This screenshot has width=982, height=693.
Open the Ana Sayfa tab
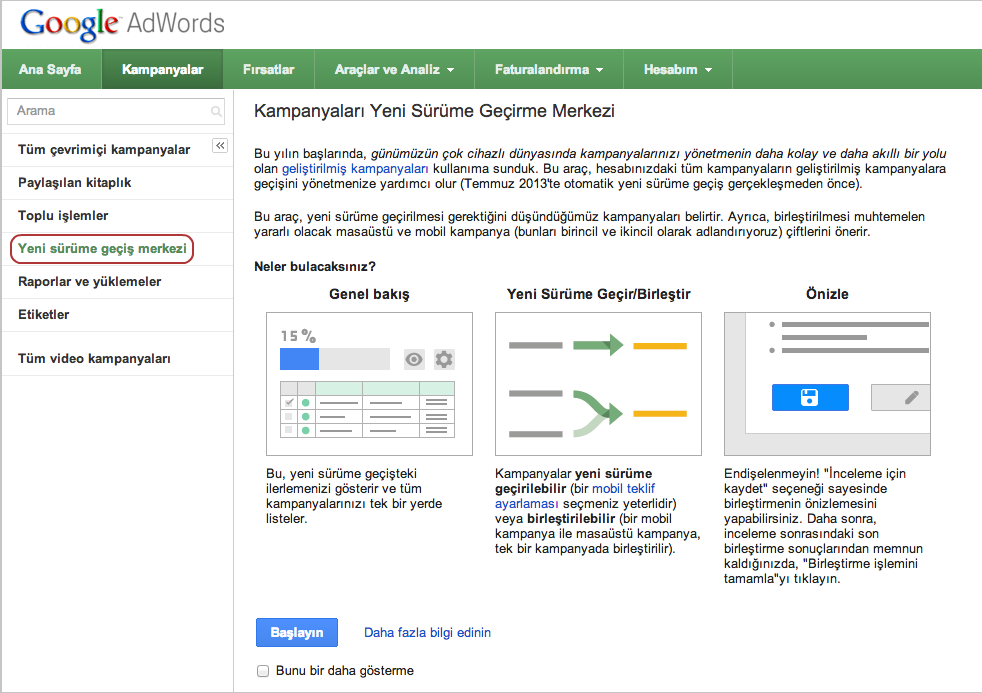pos(50,69)
